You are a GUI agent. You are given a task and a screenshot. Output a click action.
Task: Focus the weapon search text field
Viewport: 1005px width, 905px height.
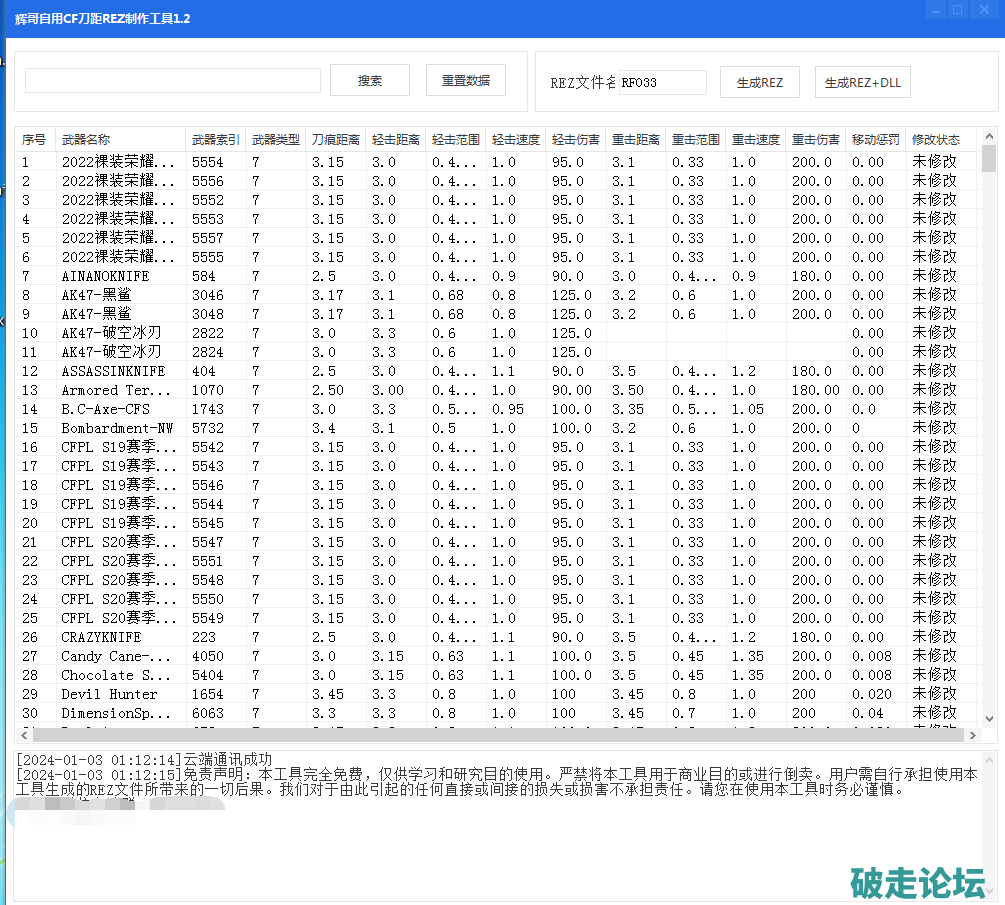(x=173, y=81)
